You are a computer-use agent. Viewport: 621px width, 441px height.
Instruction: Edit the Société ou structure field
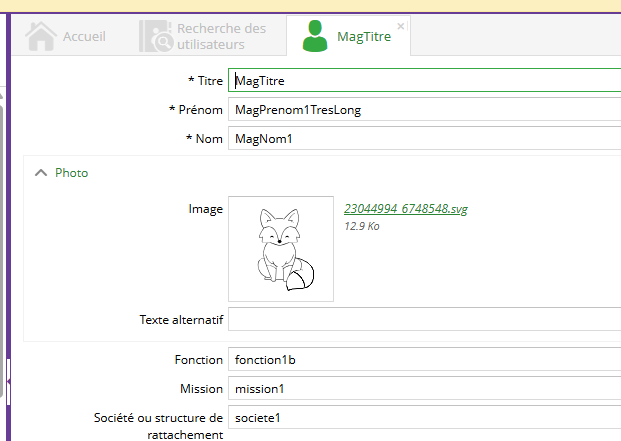424,417
